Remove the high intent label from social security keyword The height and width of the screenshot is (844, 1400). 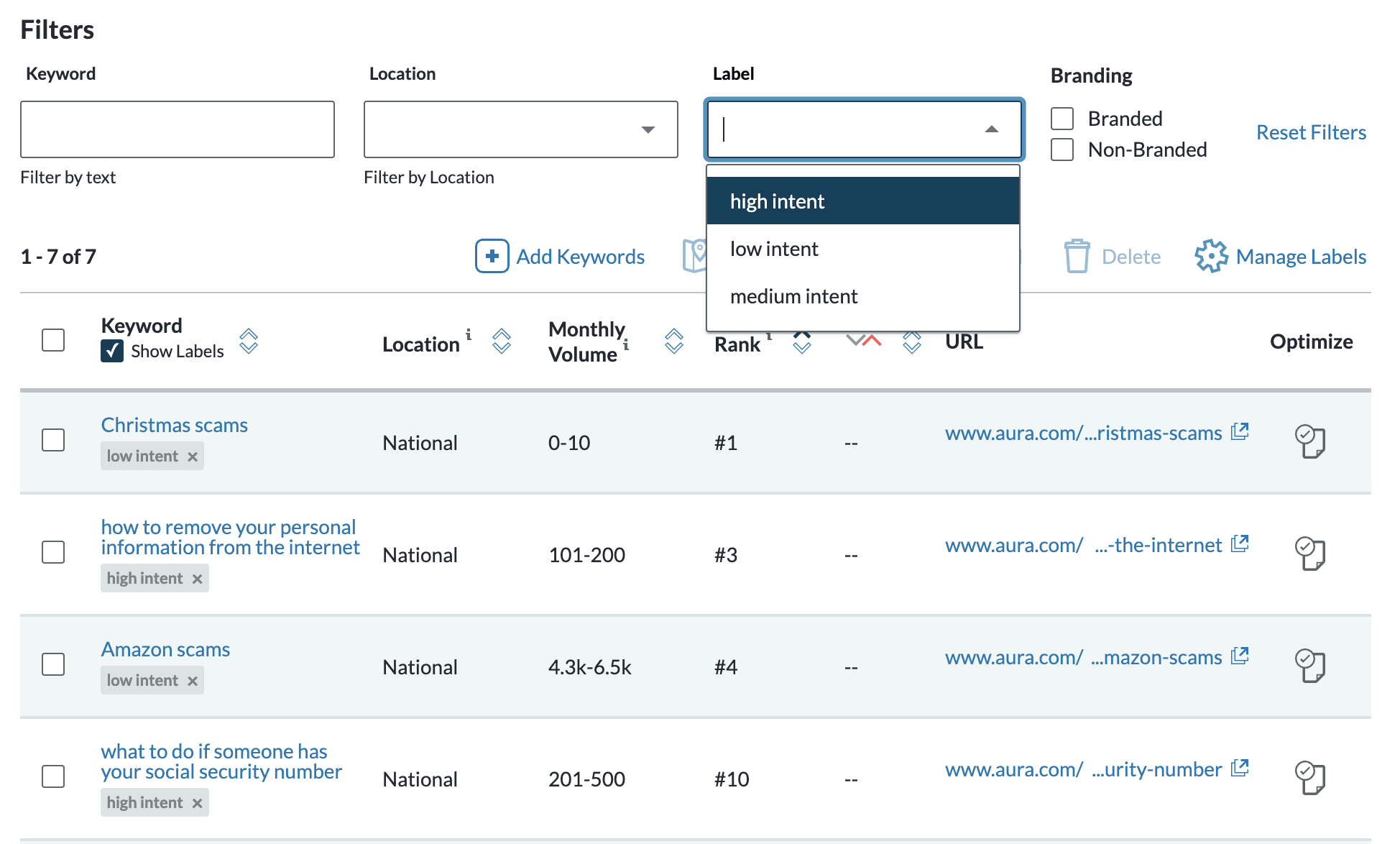click(198, 802)
